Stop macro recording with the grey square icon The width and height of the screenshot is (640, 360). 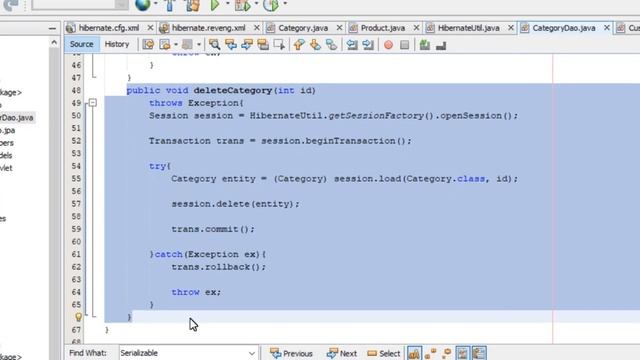tap(404, 45)
